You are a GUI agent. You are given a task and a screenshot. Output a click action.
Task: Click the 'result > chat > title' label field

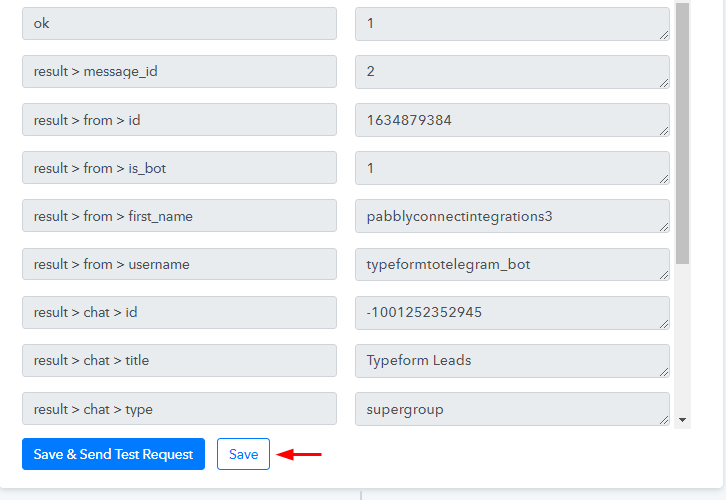(179, 360)
